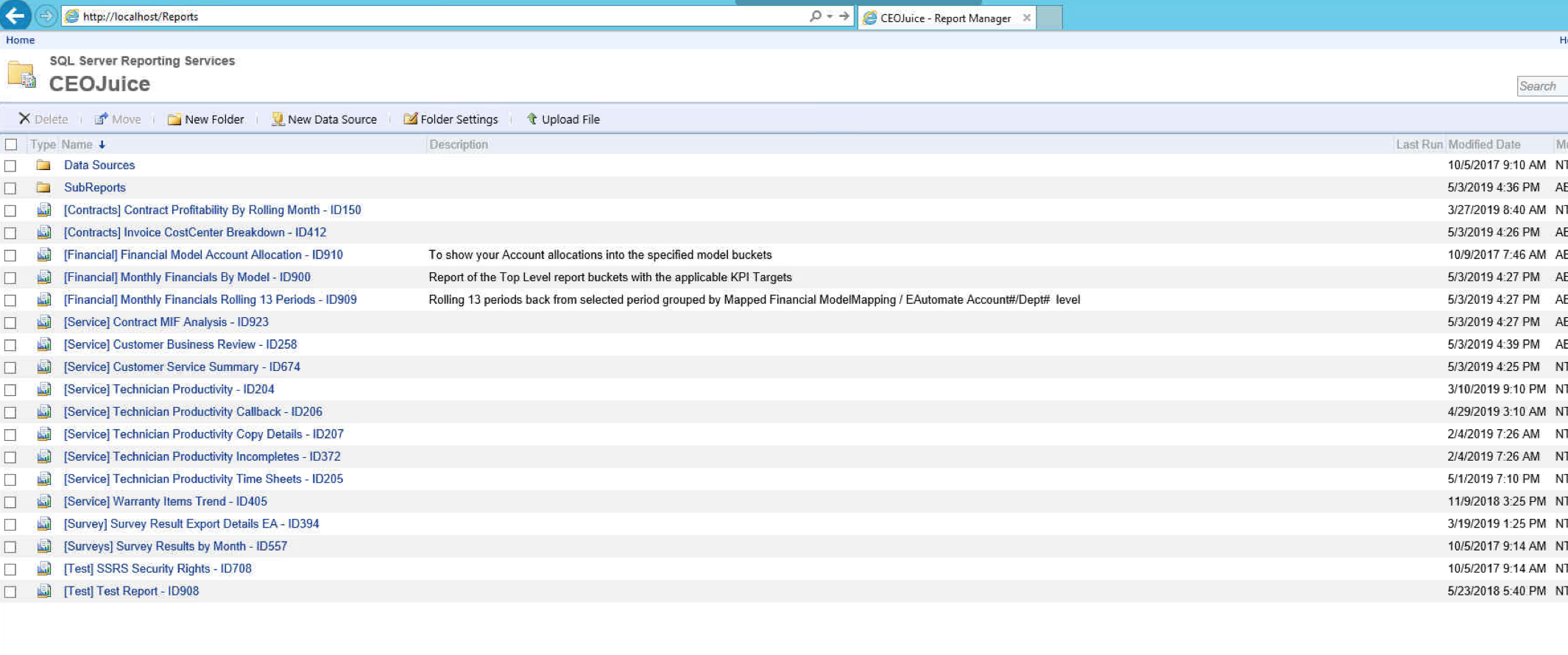Click report icon for Technician Productivity Copy Details
The height and width of the screenshot is (655, 1568).
tap(44, 434)
